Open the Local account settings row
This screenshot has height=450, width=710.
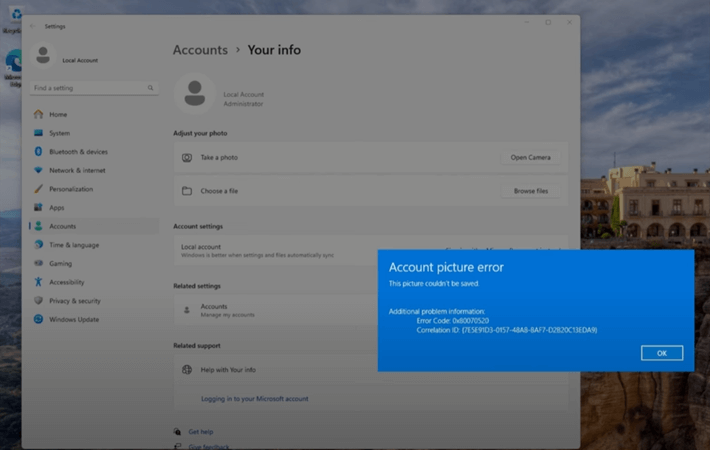(x=370, y=250)
